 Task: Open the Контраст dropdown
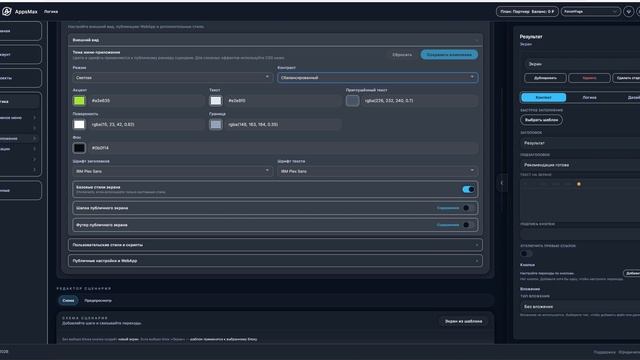(378, 78)
